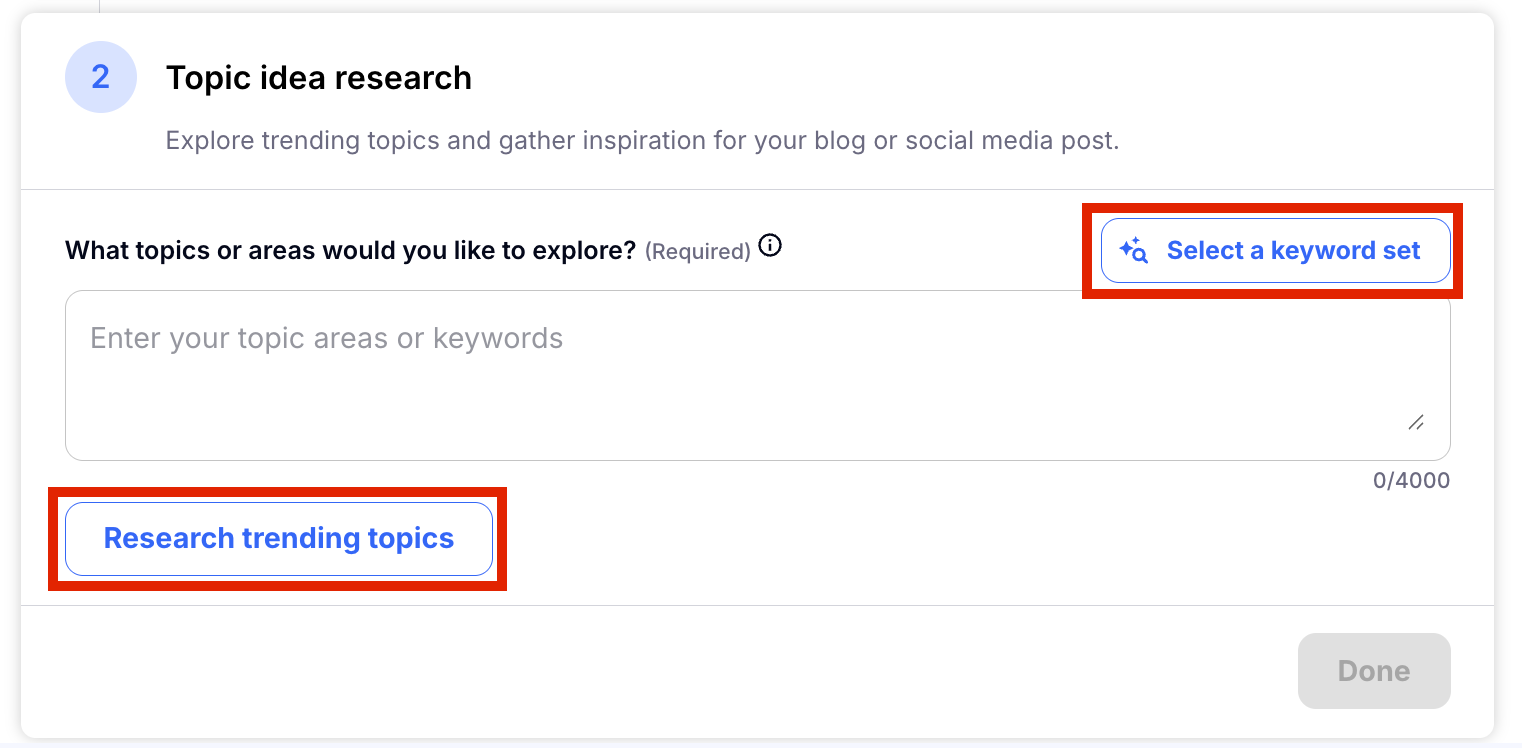Screen dimensions: 1522x748
Task: Click blank space right of Research trending topics
Action: pos(900,539)
